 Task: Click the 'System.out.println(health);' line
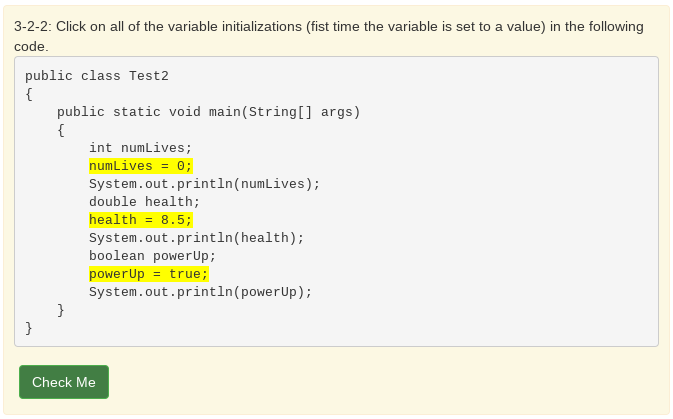coord(196,238)
